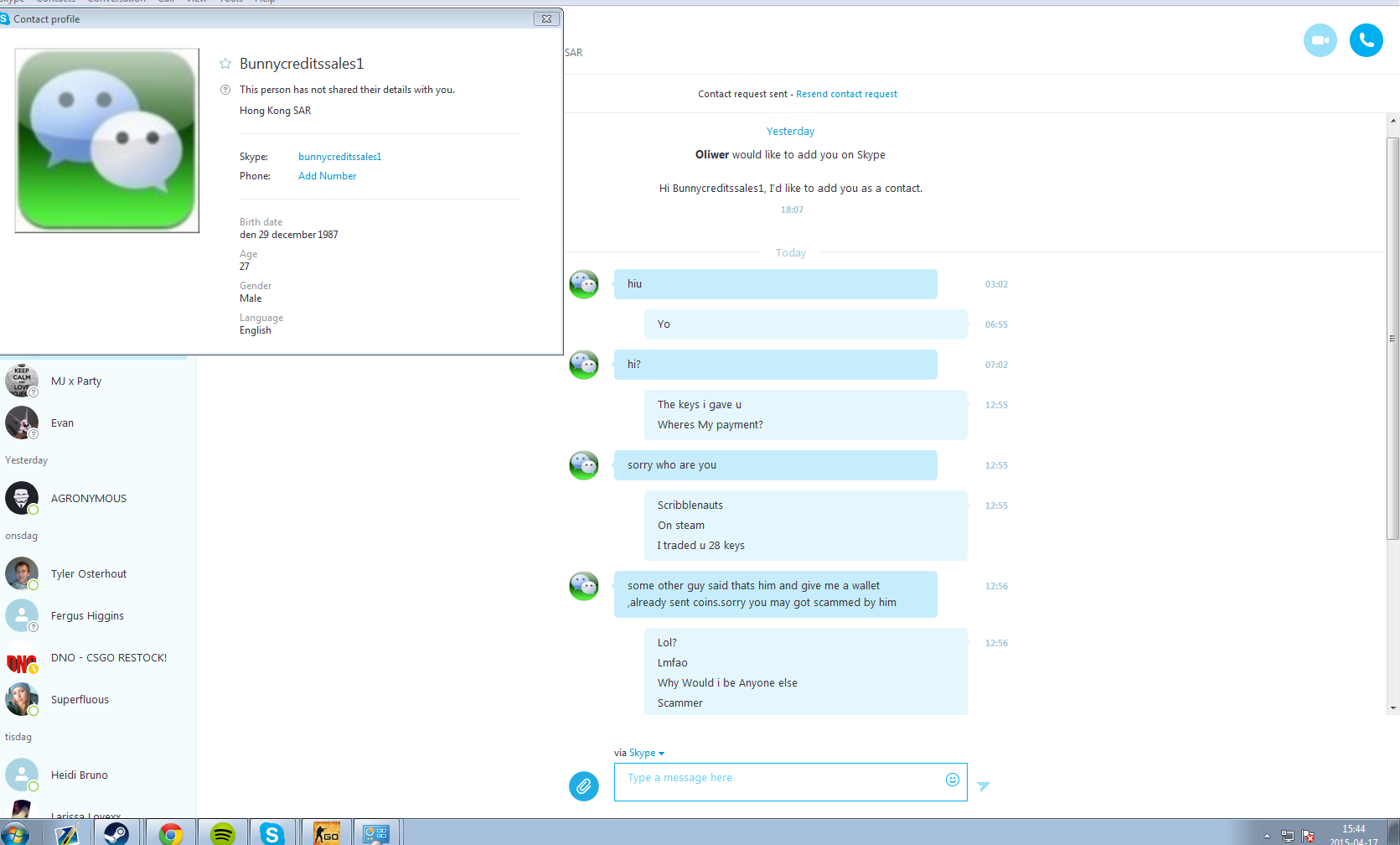Click the 'Why Would i be Anyone else' message

(727, 683)
